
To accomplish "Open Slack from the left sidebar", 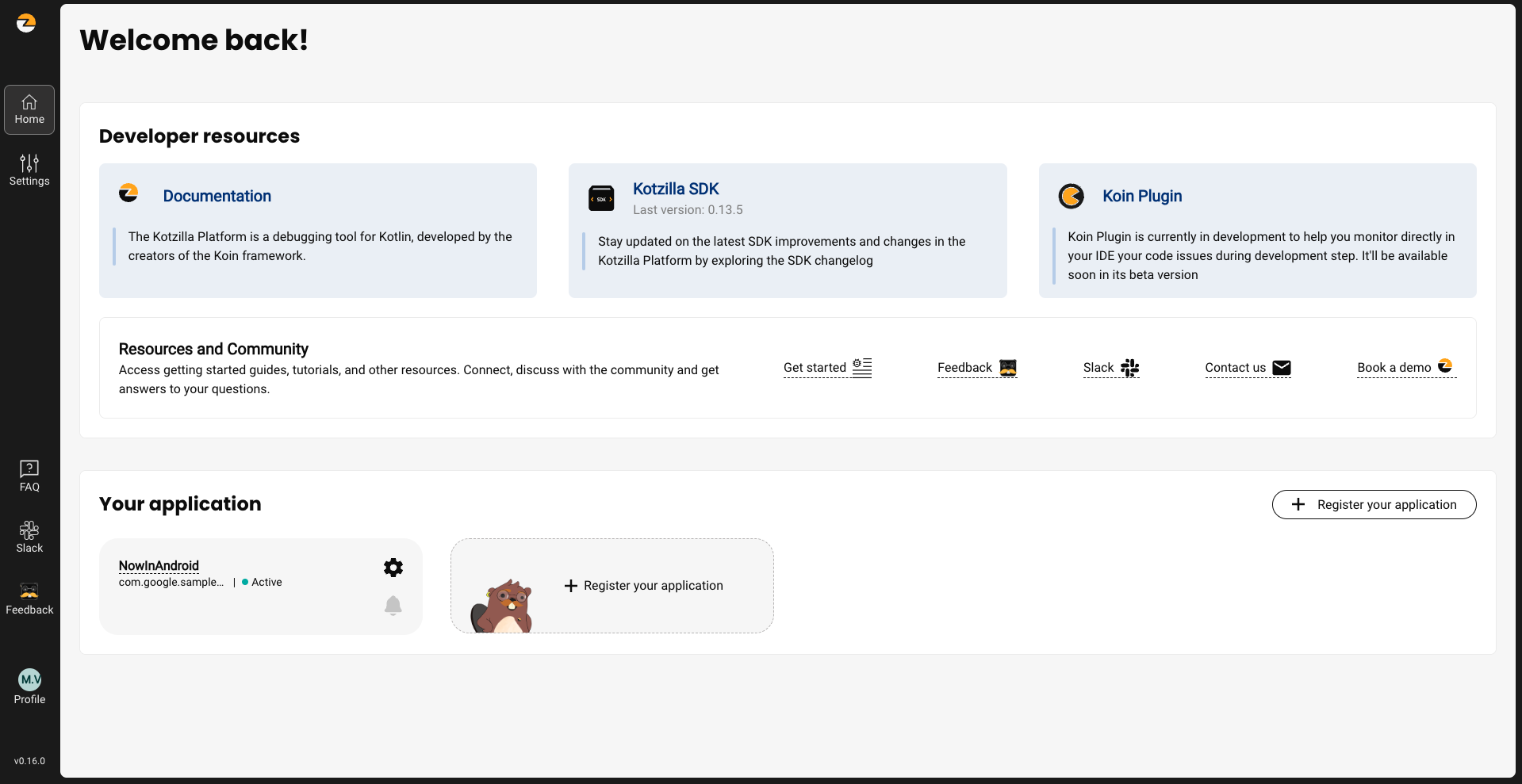I will 29,537.
